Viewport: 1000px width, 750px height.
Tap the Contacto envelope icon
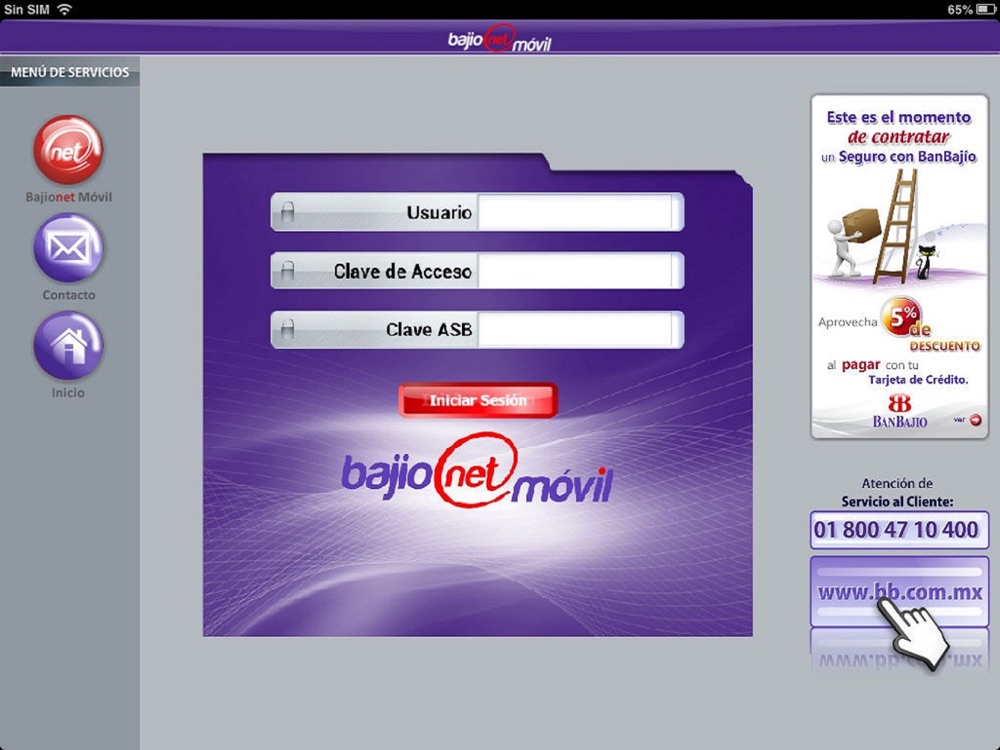68,247
